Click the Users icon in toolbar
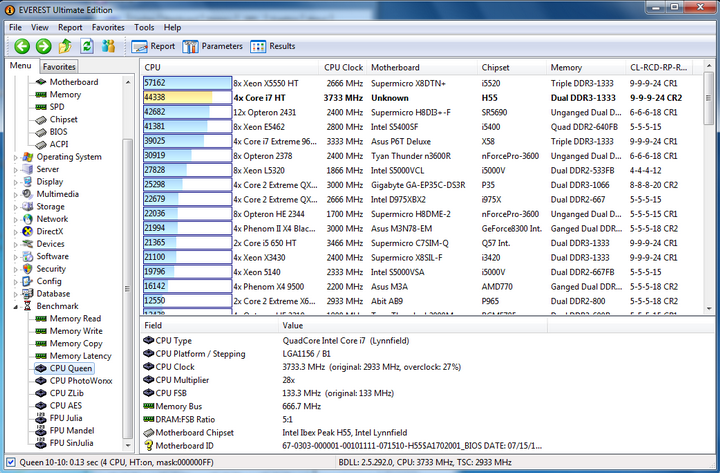 pyautogui.click(x=109, y=46)
